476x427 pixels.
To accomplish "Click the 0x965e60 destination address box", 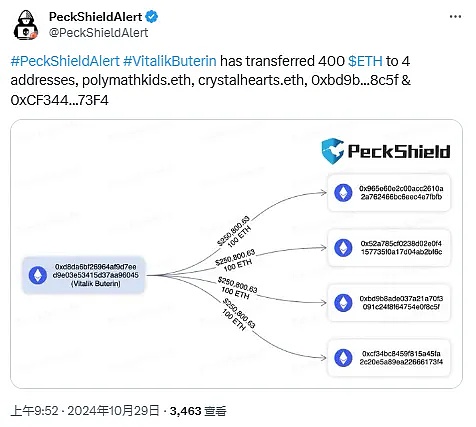I will coord(389,193).
